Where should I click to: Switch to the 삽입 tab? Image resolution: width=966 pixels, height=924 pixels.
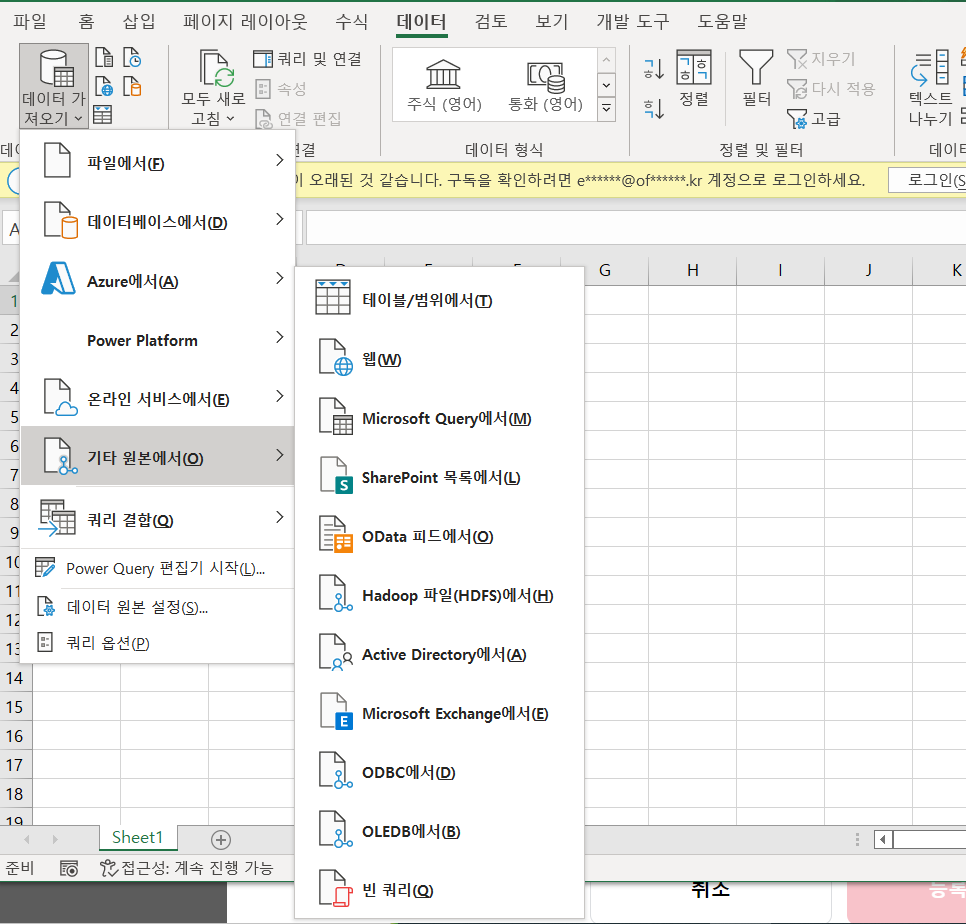point(139,22)
